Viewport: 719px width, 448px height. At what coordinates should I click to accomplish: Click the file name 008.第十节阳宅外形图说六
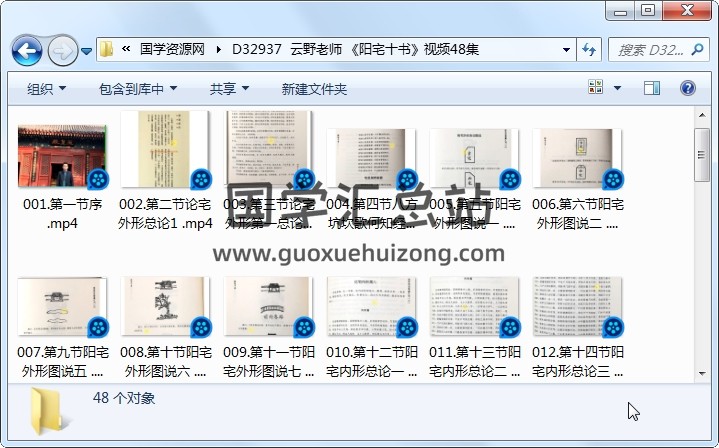point(165,362)
